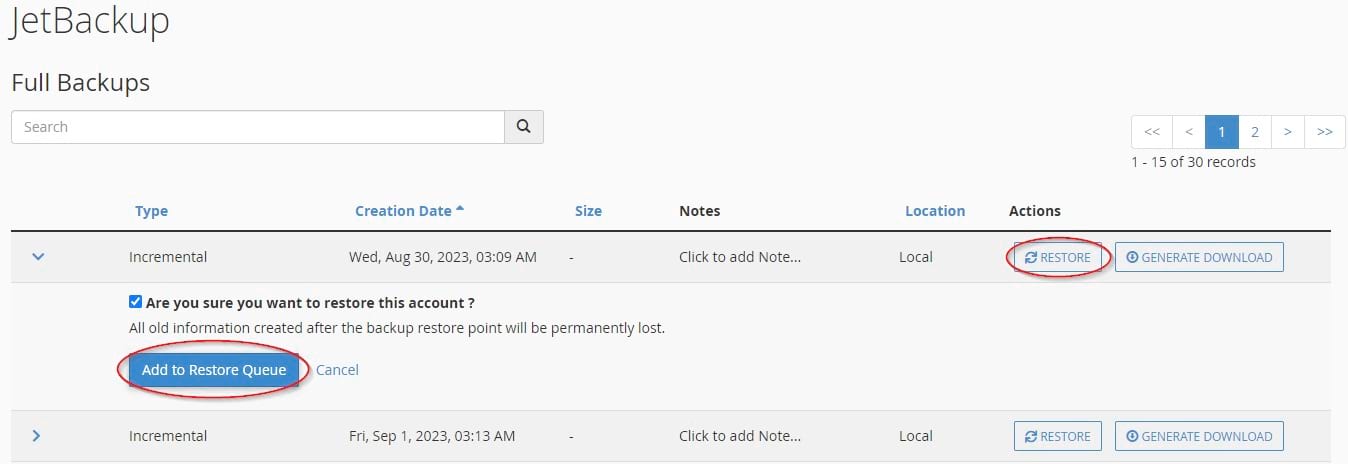Select page 1 in pagination

(1221, 131)
